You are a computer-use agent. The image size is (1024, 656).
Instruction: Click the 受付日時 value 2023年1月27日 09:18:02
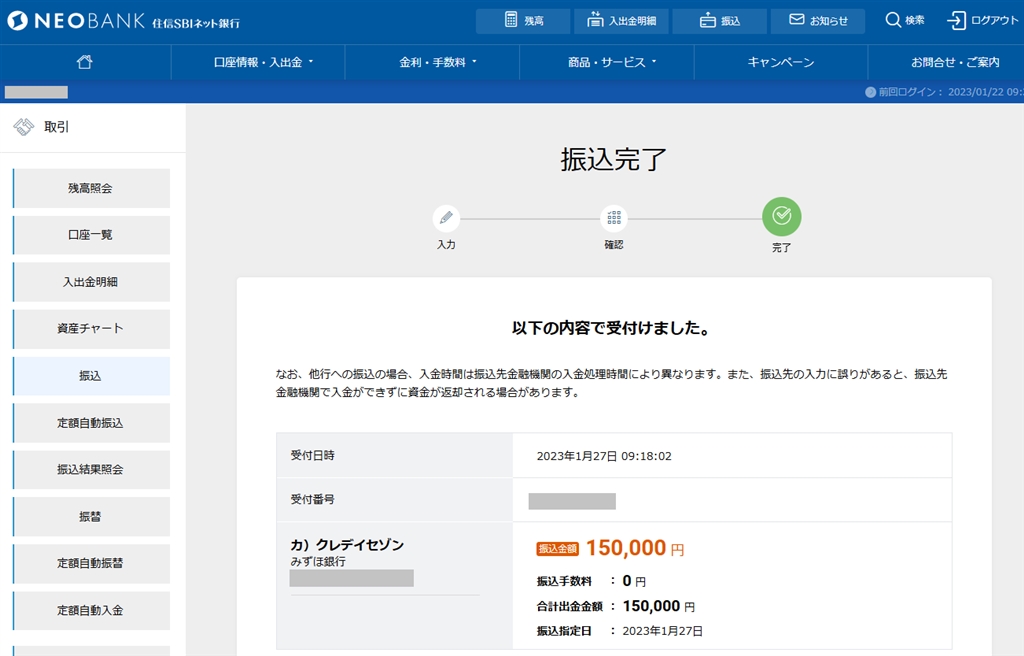604,456
